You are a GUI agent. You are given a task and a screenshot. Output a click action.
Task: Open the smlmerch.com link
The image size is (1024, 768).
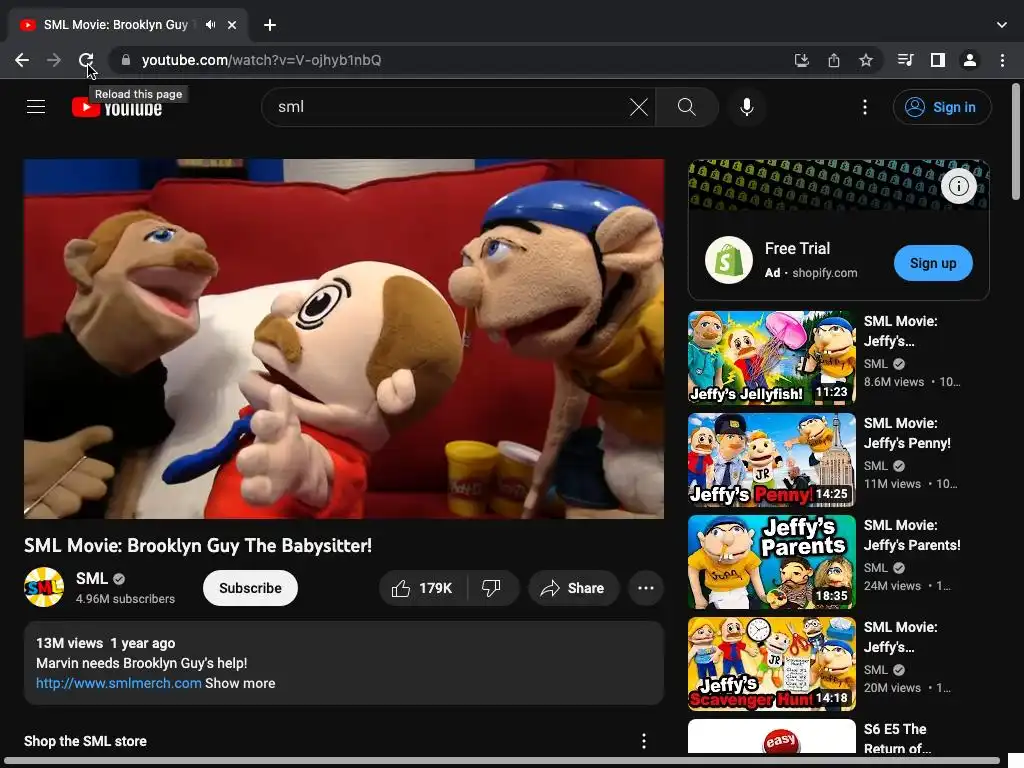pos(118,683)
